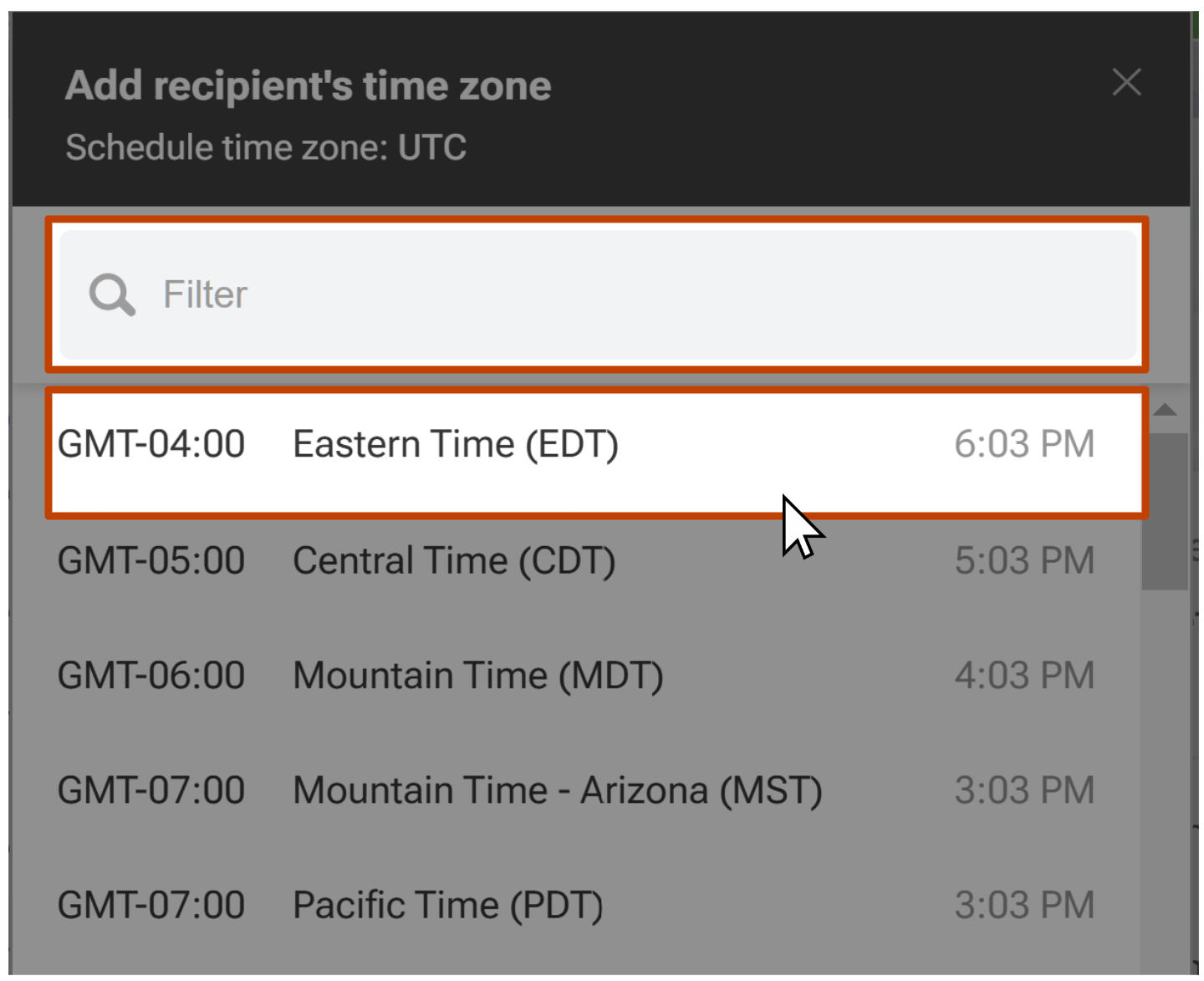
Task: Close the Add recipient's time zone dialog
Action: coord(1126,82)
